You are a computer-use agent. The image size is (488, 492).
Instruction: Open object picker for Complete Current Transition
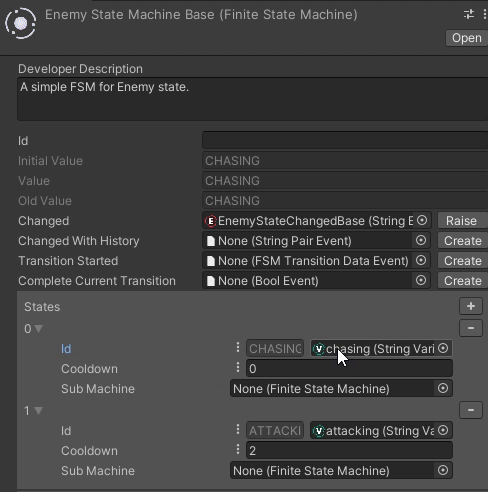pyautogui.click(x=421, y=280)
